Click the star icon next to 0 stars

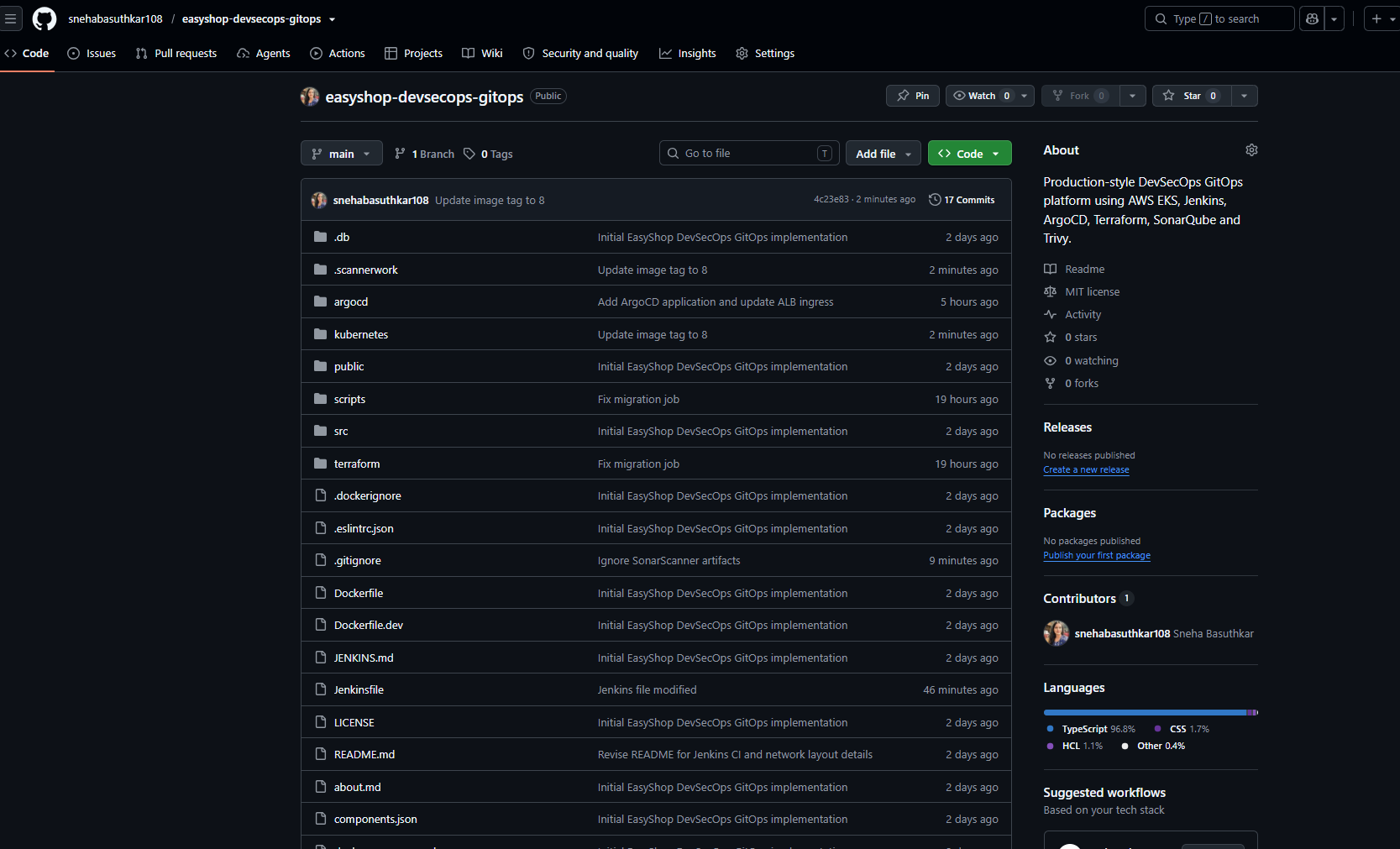click(x=1050, y=337)
